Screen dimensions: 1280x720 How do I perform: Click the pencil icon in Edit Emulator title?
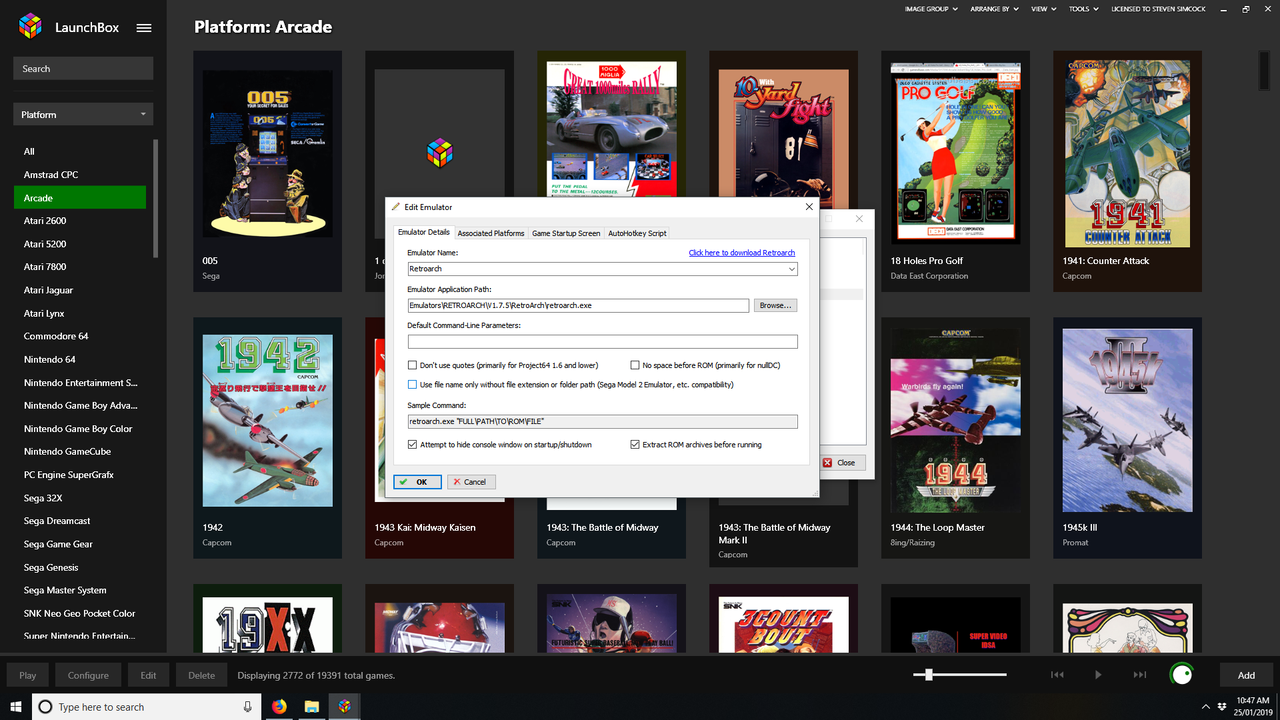(396, 207)
